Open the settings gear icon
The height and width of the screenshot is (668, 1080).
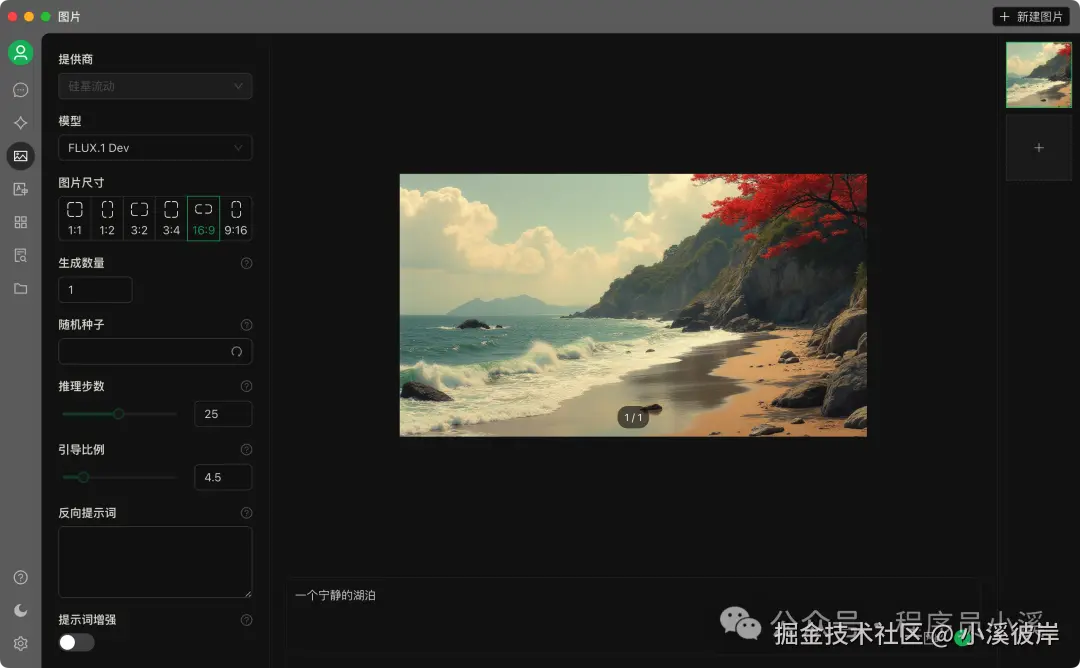click(x=20, y=643)
